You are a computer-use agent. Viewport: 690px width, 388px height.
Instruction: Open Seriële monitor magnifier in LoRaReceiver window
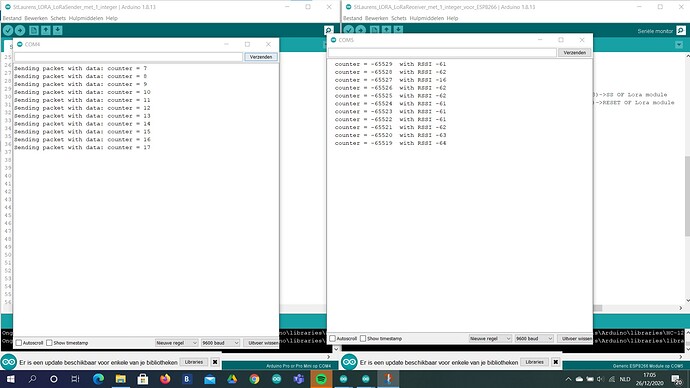click(681, 30)
